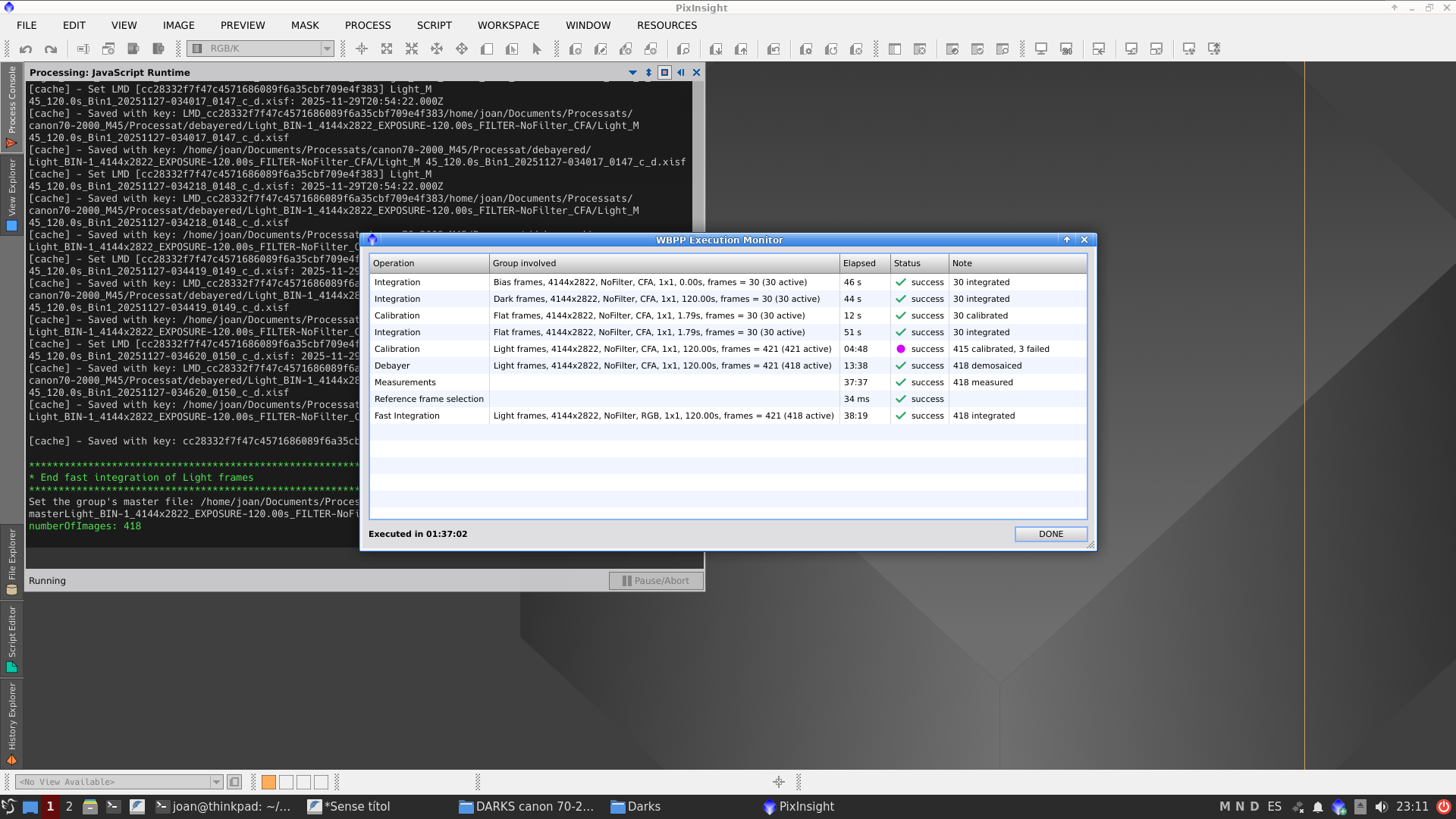Open the SCRIPT menu
The width and height of the screenshot is (1456, 819).
click(x=434, y=25)
